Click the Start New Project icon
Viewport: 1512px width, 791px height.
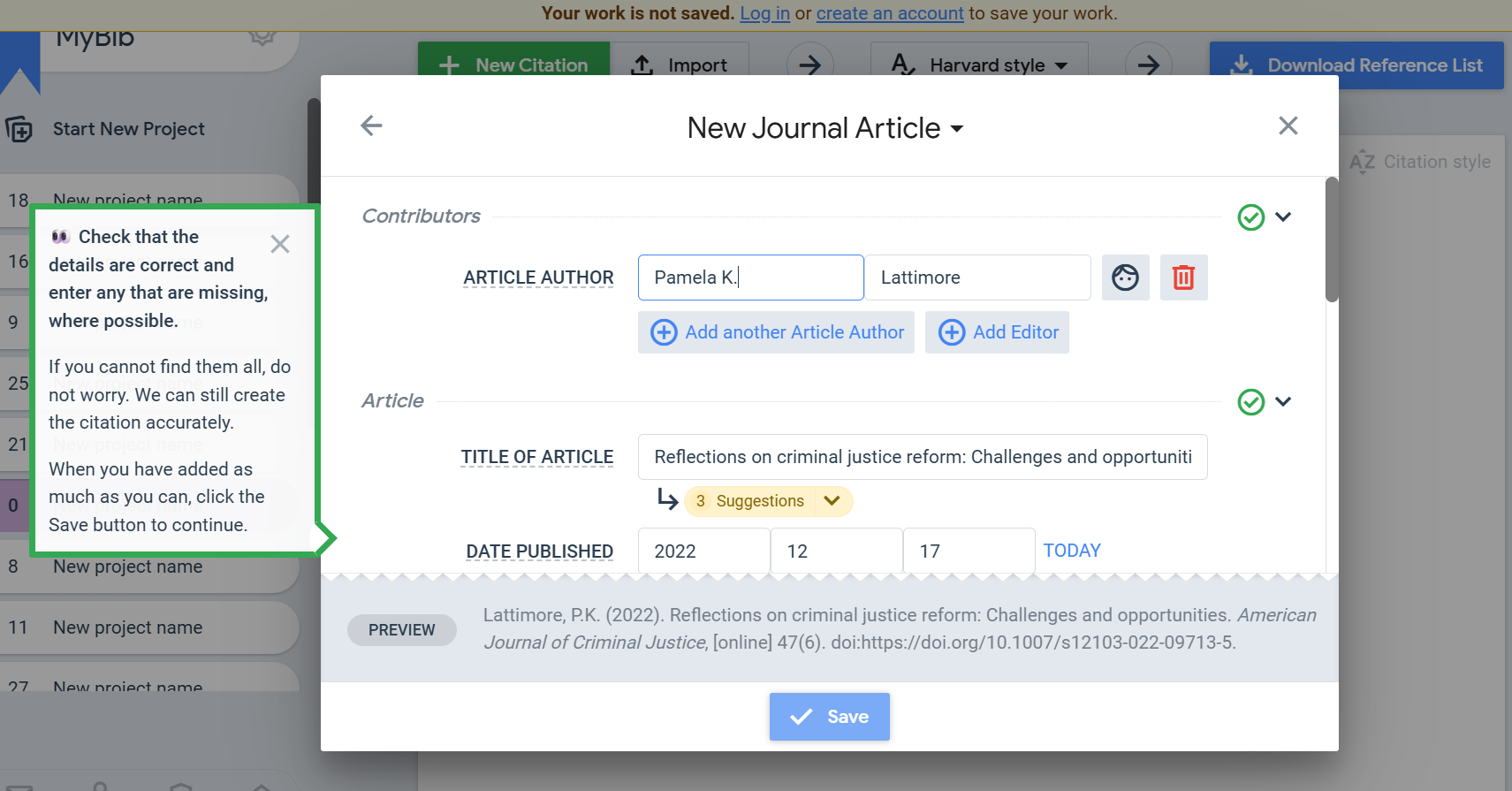[19, 130]
